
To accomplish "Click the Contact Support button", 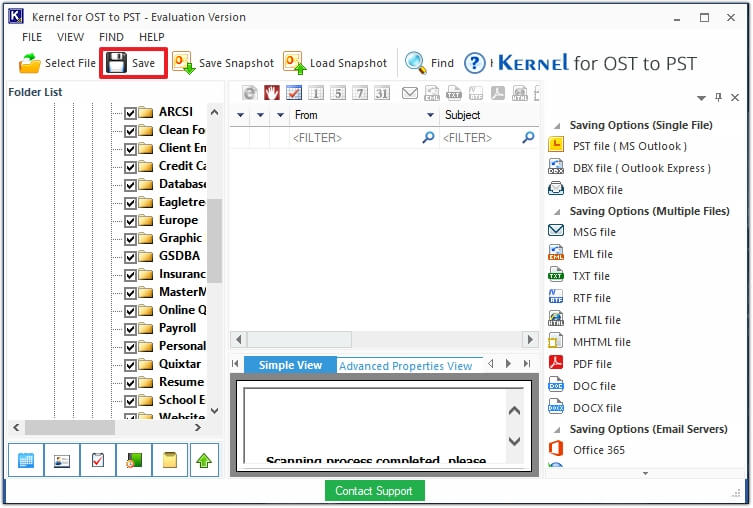I will click(374, 491).
